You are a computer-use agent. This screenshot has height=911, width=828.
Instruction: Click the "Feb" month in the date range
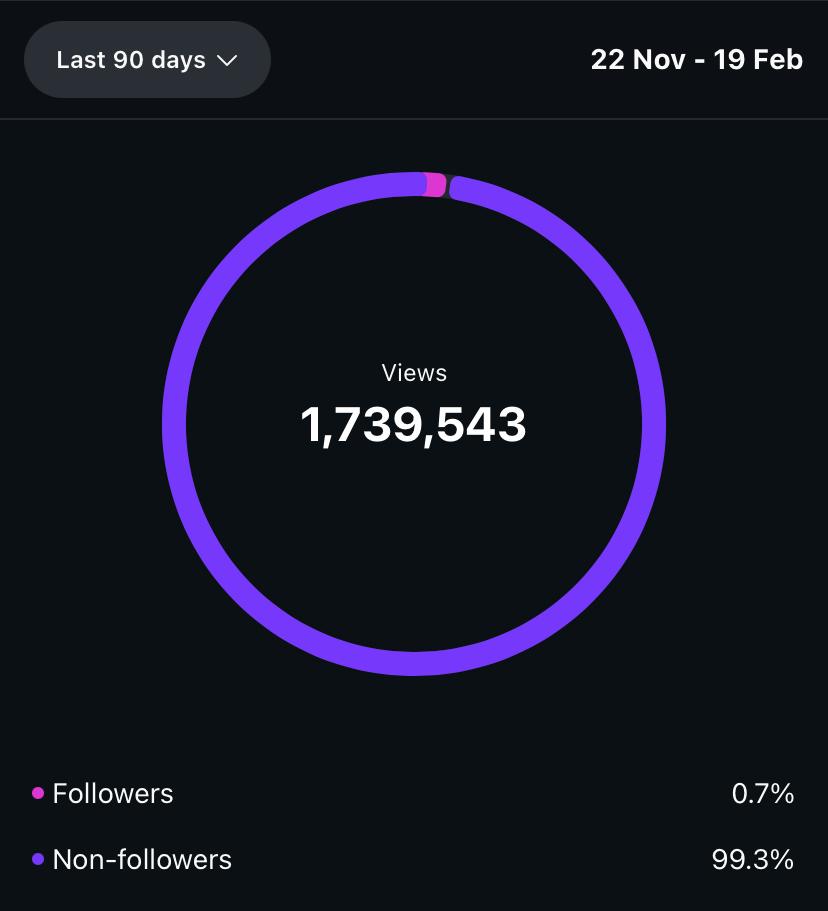(x=778, y=60)
